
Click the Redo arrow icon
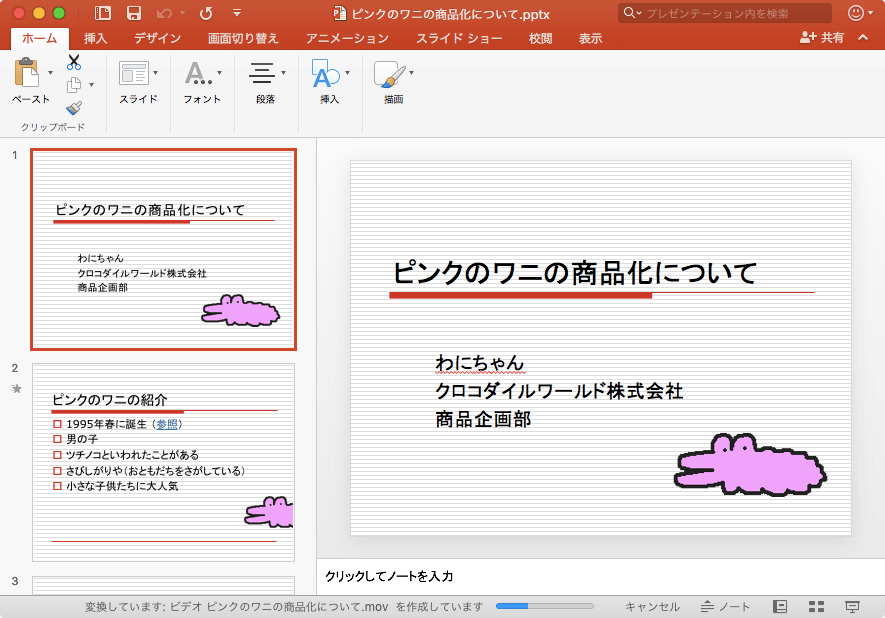click(x=206, y=13)
